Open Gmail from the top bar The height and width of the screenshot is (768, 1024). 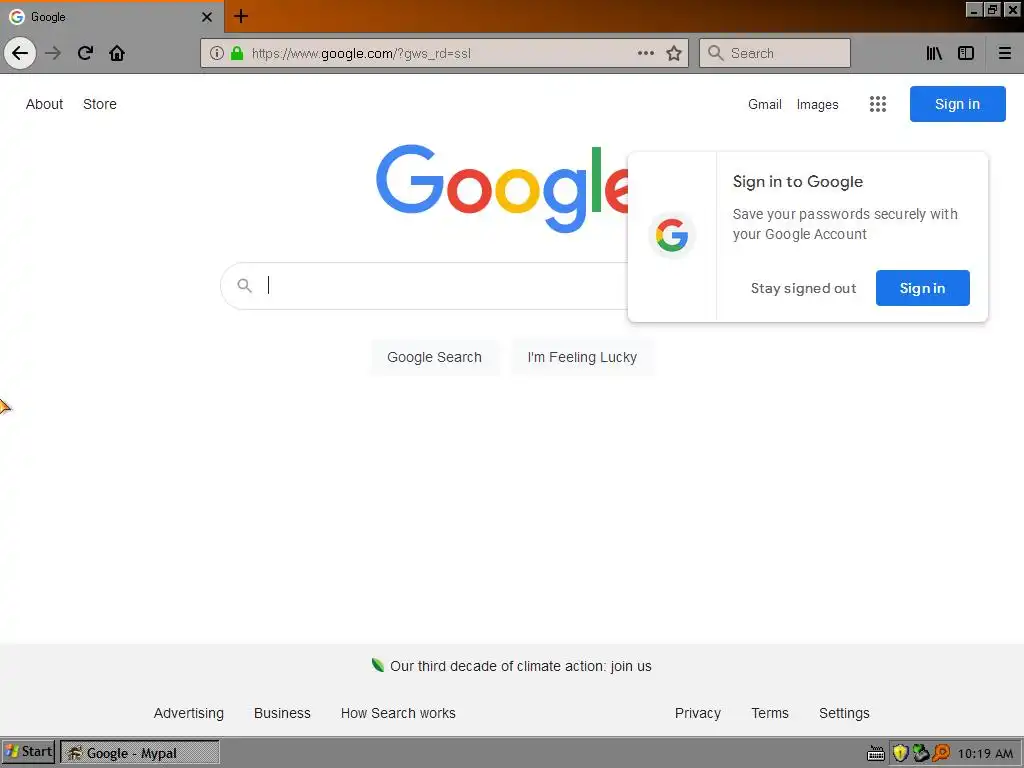(x=765, y=104)
